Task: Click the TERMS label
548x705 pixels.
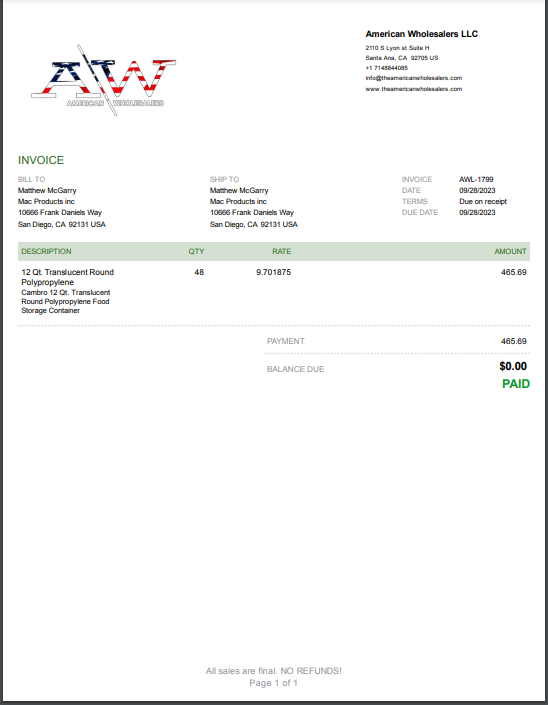Action: 414,201
